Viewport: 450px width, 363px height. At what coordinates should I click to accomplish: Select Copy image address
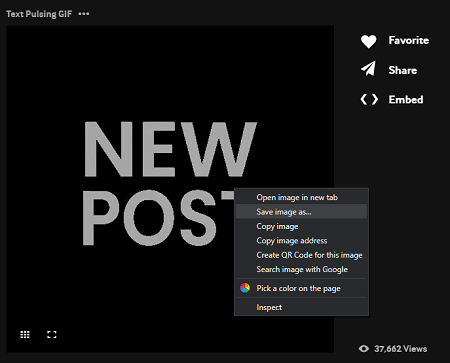tap(302, 240)
